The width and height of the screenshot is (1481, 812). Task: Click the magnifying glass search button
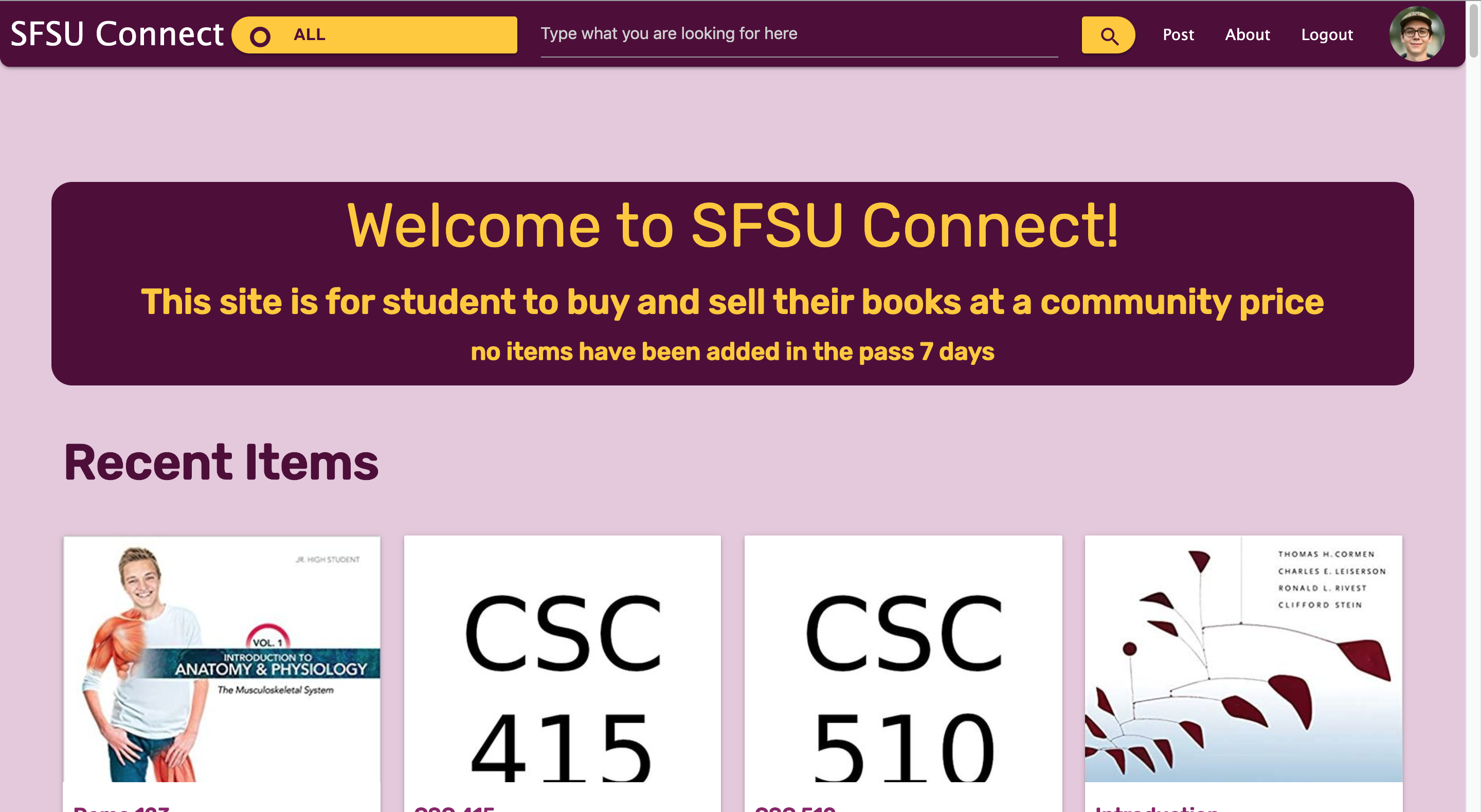(x=1108, y=35)
